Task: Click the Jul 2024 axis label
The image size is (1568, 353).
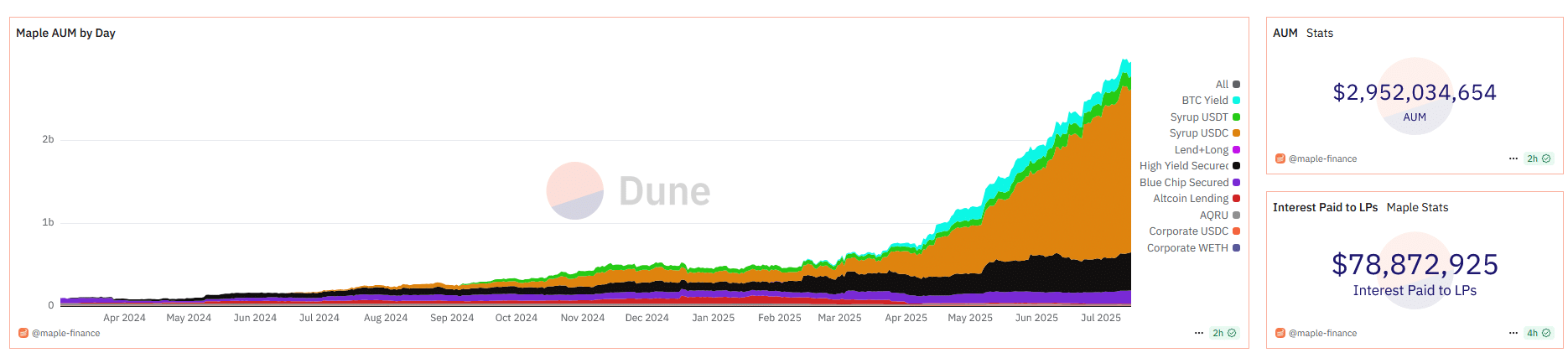Action: tap(319, 318)
